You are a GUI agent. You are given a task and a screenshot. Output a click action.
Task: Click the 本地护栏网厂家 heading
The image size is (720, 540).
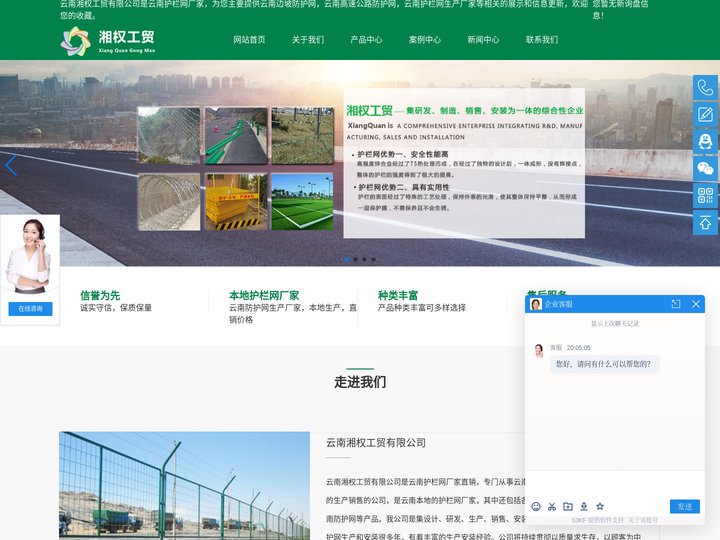click(x=264, y=295)
